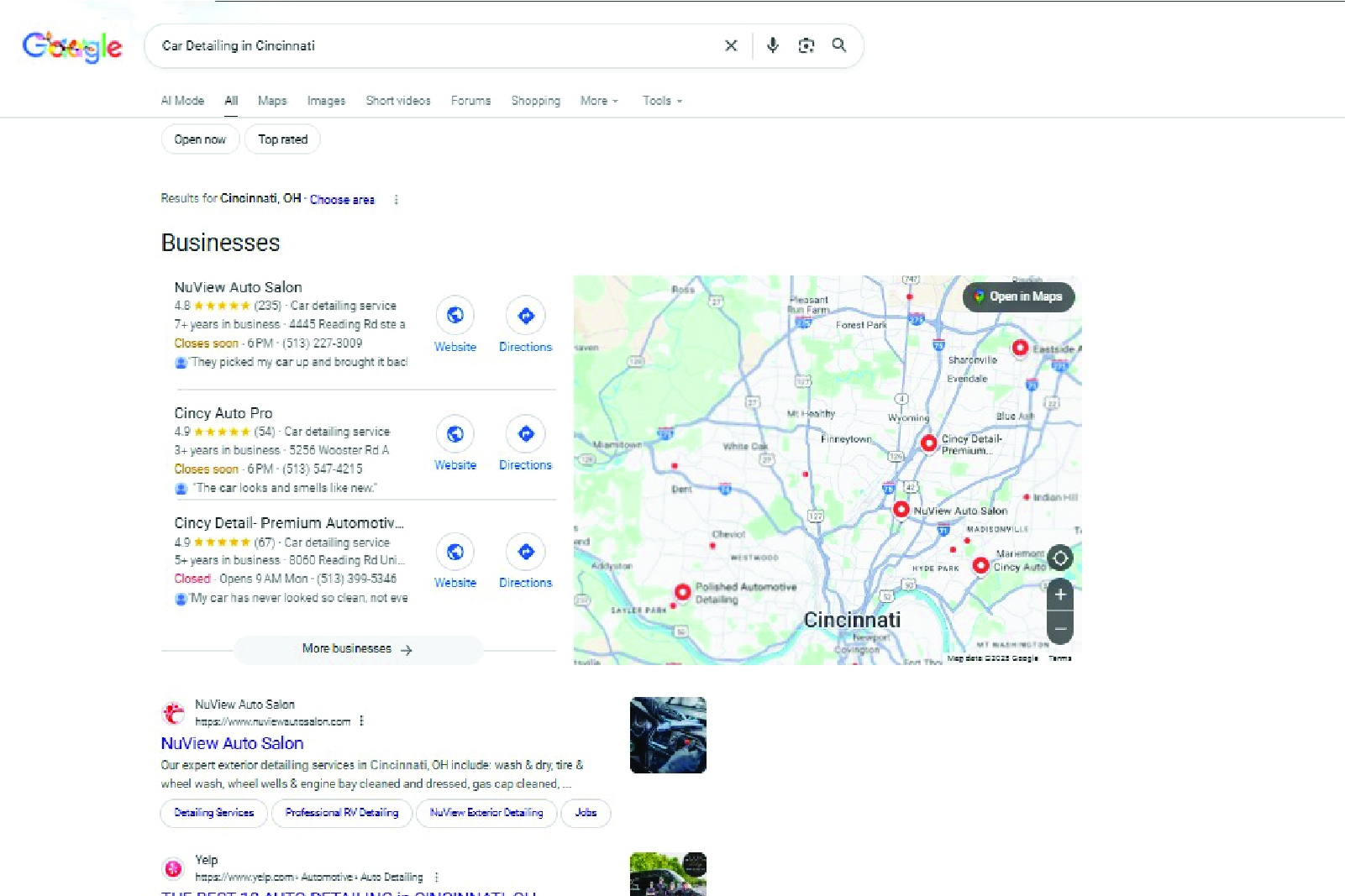Open options for Yelp result
Viewport: 1345px width, 896px height.
pyautogui.click(x=437, y=878)
